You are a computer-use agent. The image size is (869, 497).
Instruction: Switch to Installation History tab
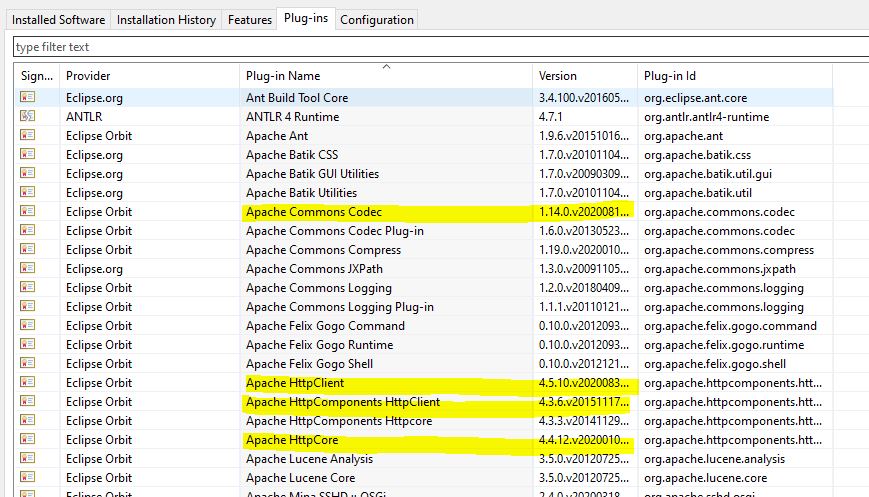coord(166,20)
